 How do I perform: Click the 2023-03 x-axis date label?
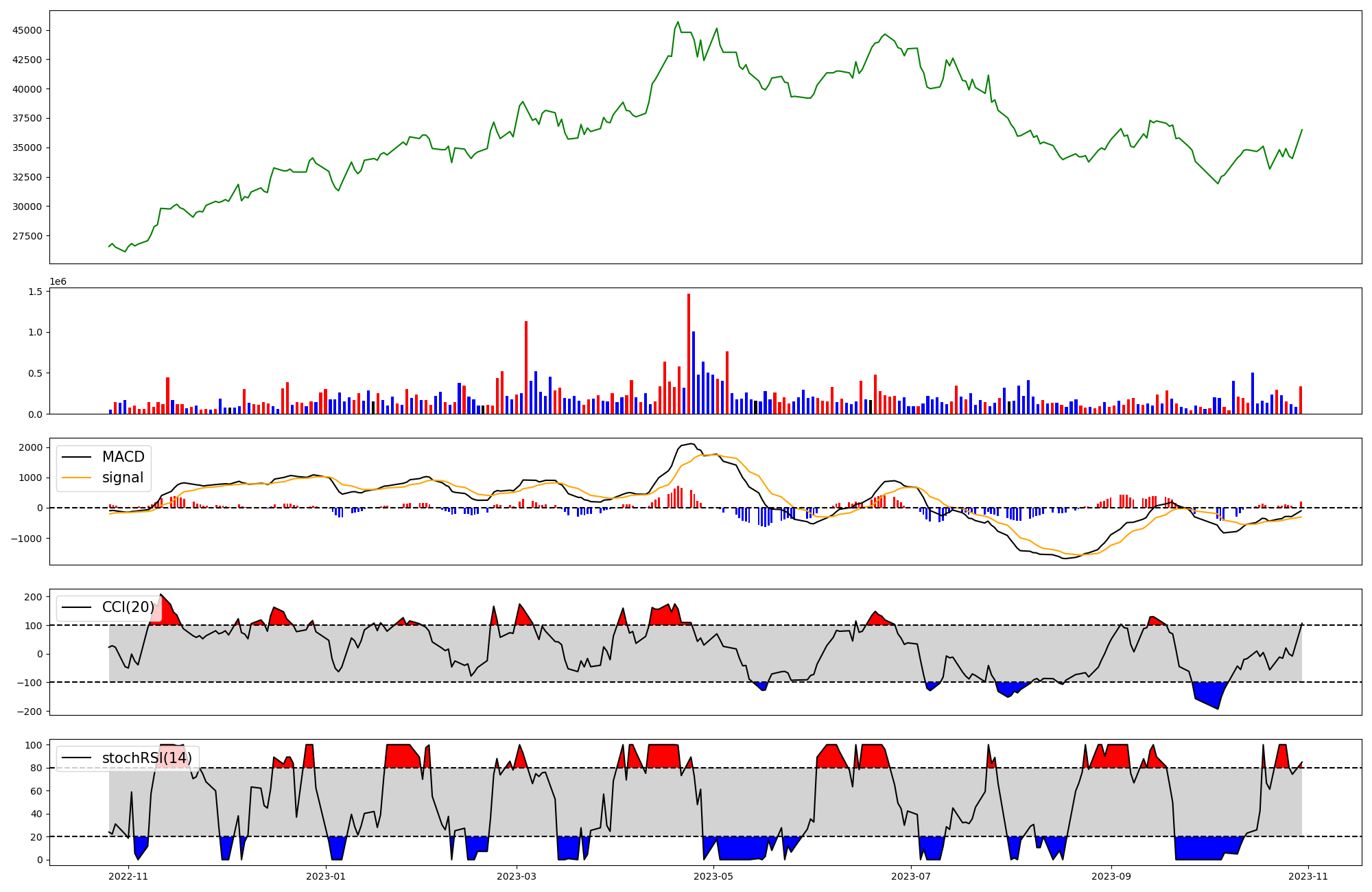pos(517,876)
